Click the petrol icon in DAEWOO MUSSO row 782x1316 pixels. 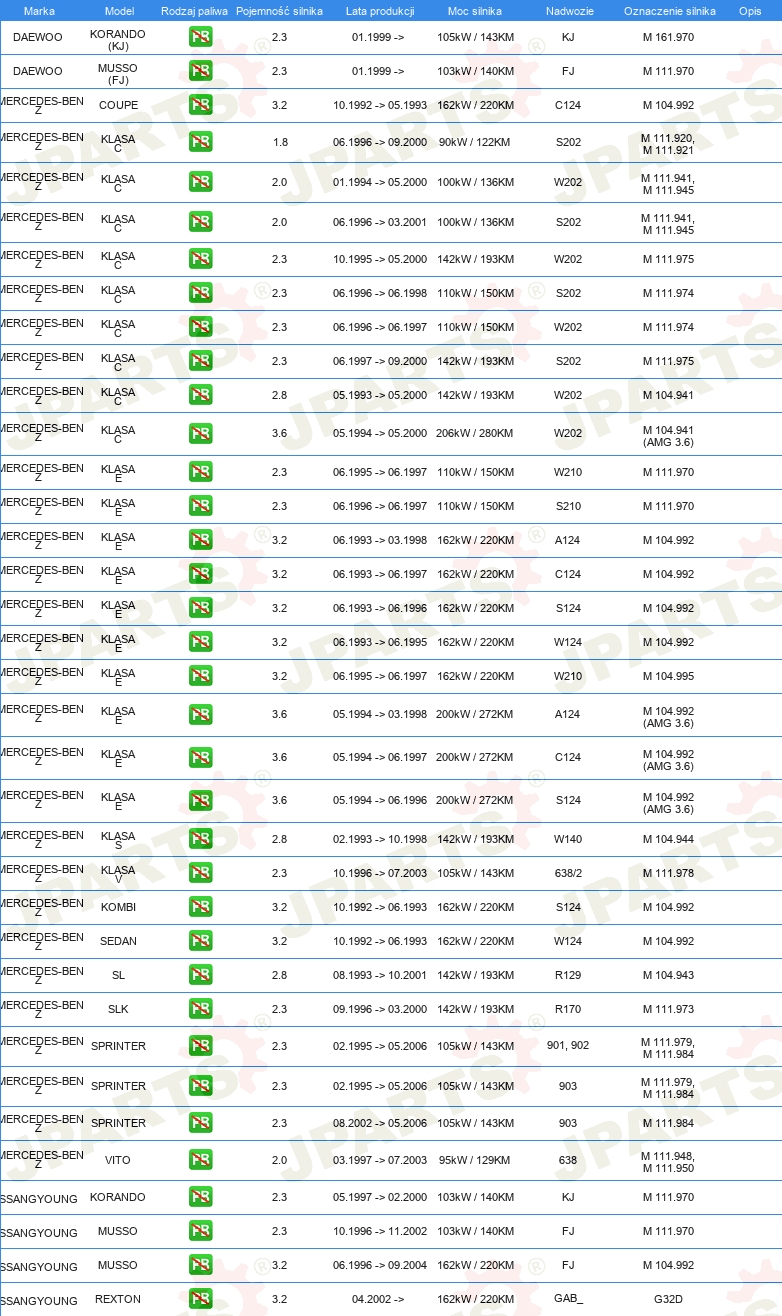tap(200, 71)
